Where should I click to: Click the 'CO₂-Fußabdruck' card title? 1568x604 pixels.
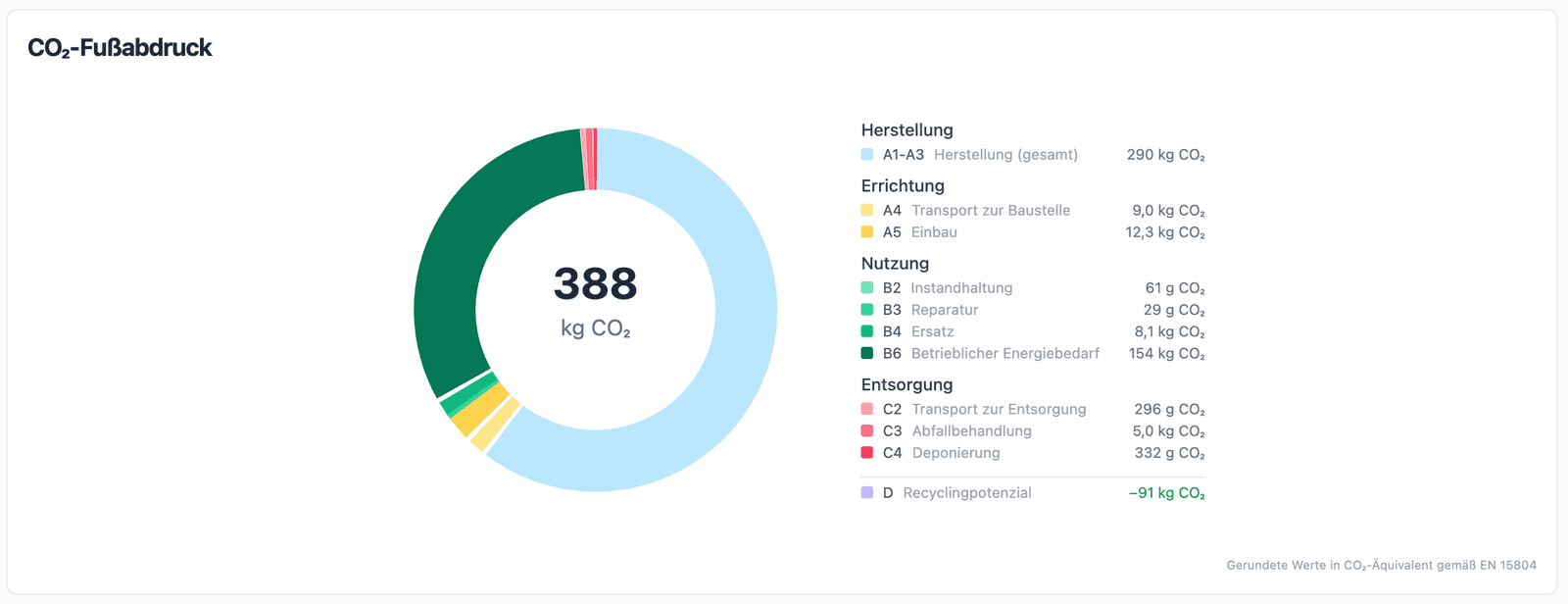pos(120,48)
